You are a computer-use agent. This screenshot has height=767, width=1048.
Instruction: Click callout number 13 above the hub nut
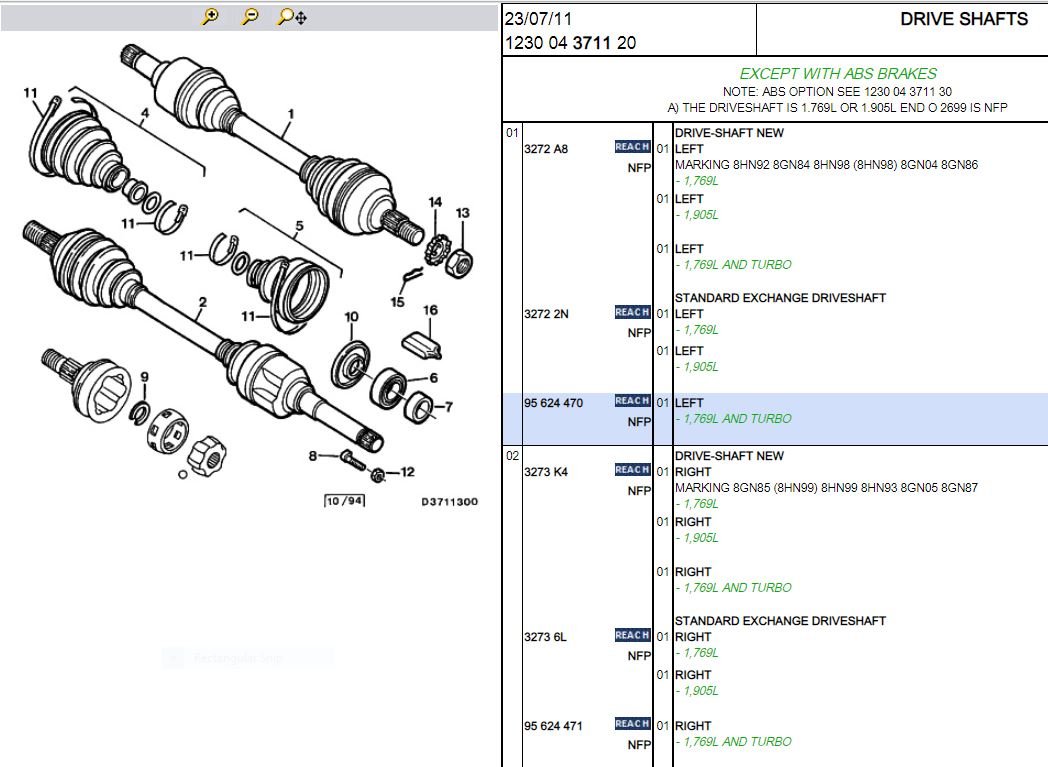(x=463, y=212)
